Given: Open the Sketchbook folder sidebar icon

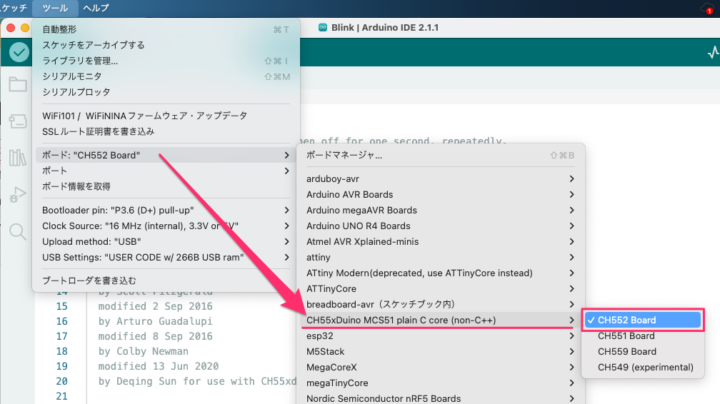Looking at the screenshot, I should point(17,85).
